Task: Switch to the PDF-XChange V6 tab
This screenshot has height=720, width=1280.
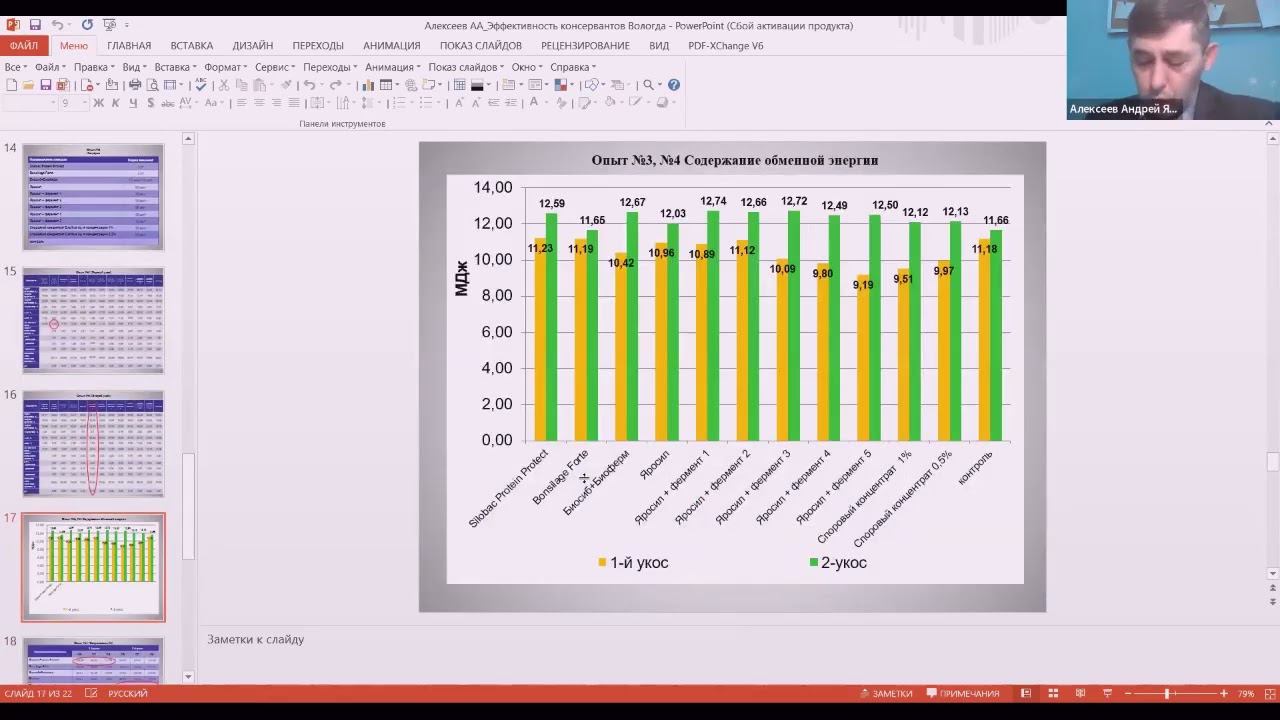Action: [x=726, y=45]
